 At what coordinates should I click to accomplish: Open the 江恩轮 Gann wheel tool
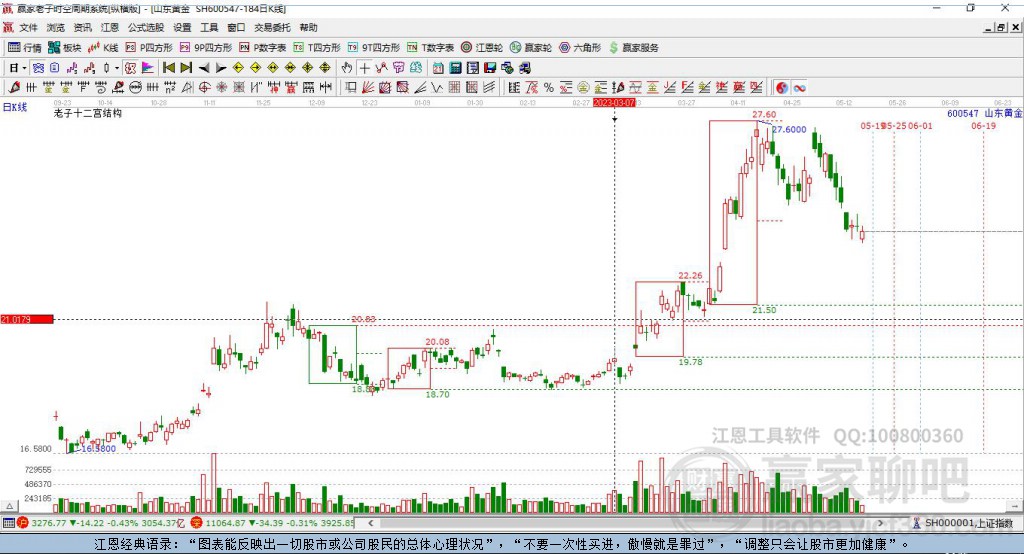click(482, 48)
